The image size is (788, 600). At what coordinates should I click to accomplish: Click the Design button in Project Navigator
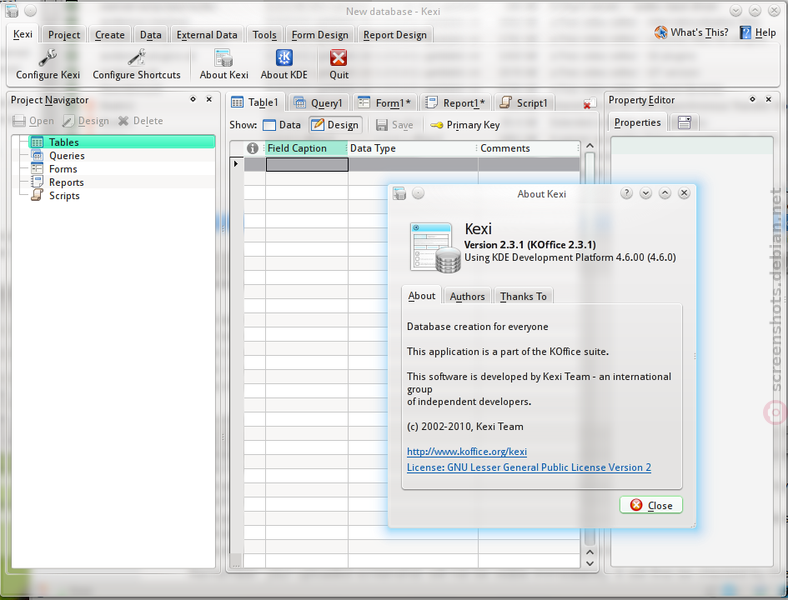point(85,121)
